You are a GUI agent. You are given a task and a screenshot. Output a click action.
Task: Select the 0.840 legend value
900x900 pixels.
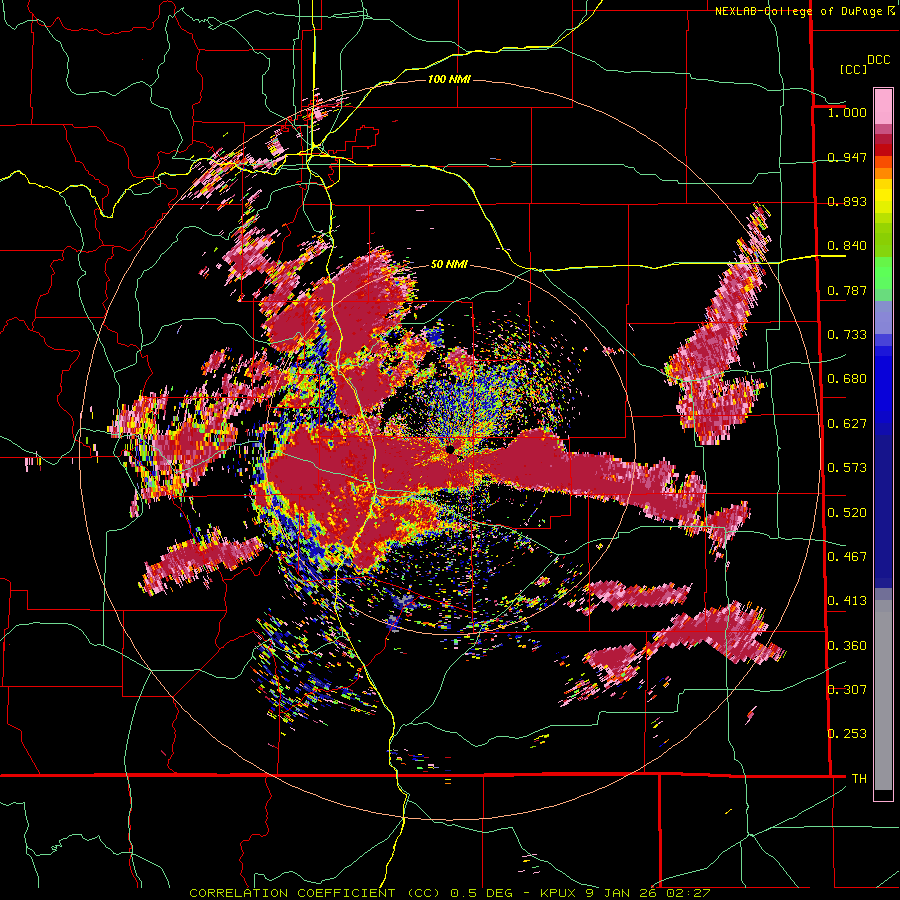coord(847,246)
